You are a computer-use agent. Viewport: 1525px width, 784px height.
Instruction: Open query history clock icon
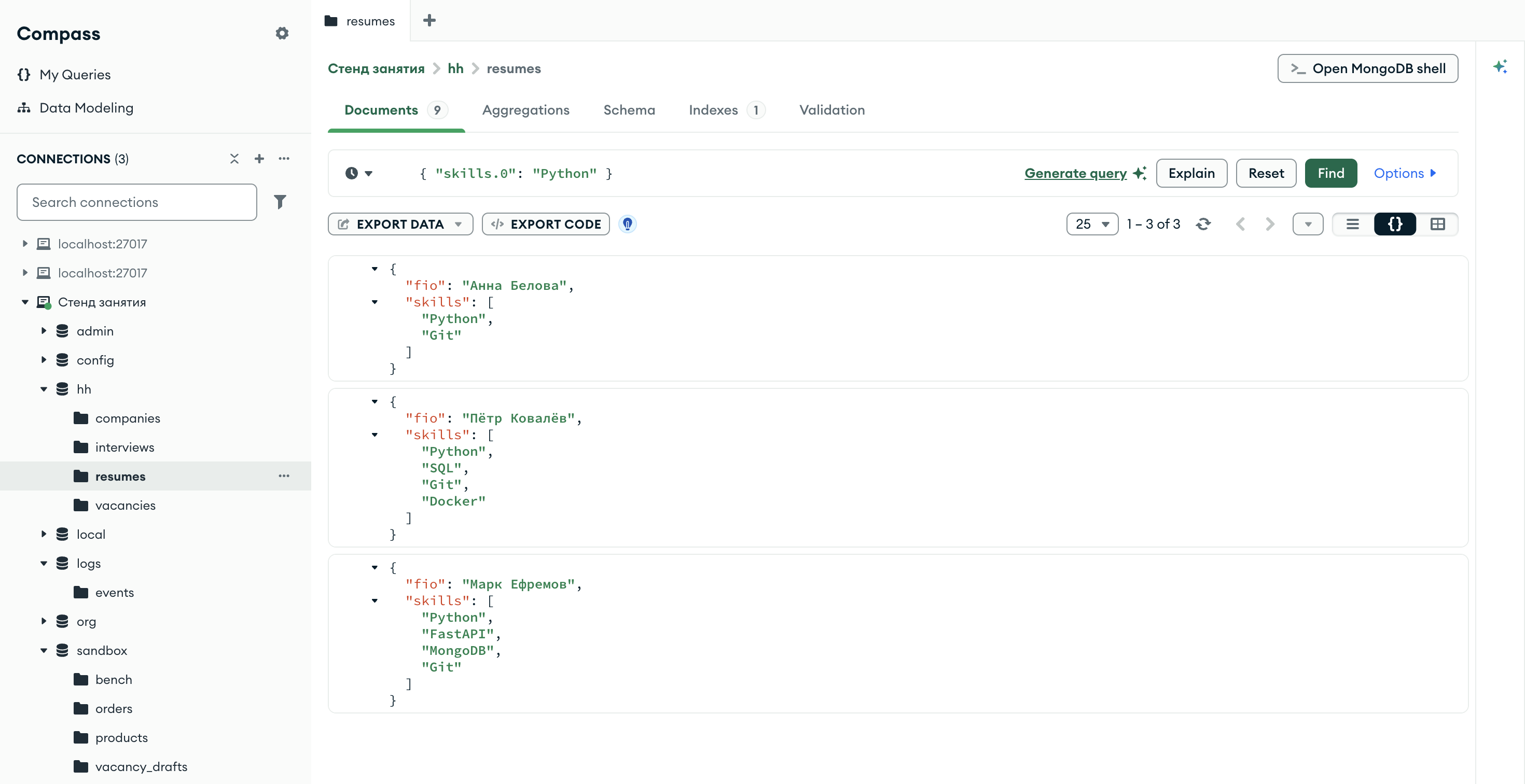click(x=358, y=173)
